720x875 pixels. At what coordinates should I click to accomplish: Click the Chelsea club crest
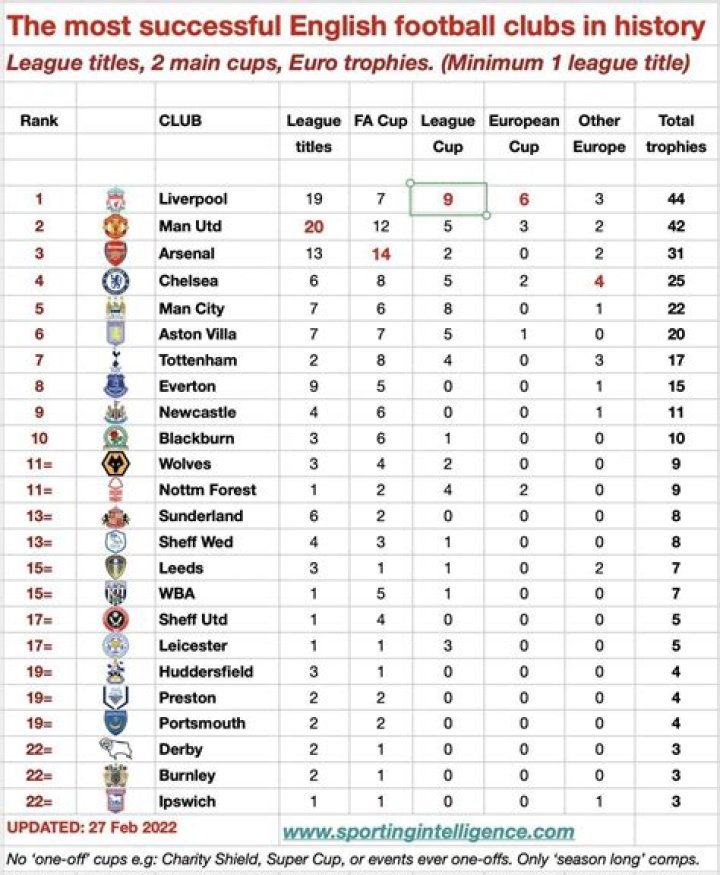(116, 282)
